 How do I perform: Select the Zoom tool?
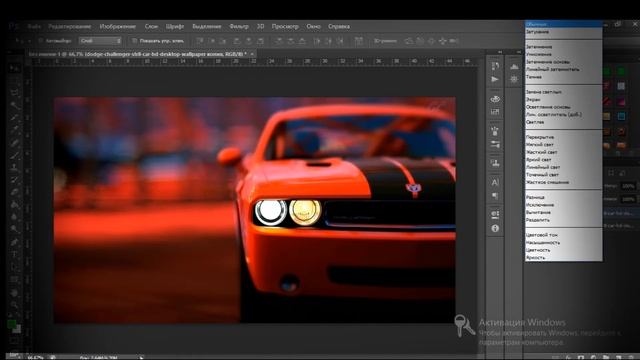coord(15,304)
